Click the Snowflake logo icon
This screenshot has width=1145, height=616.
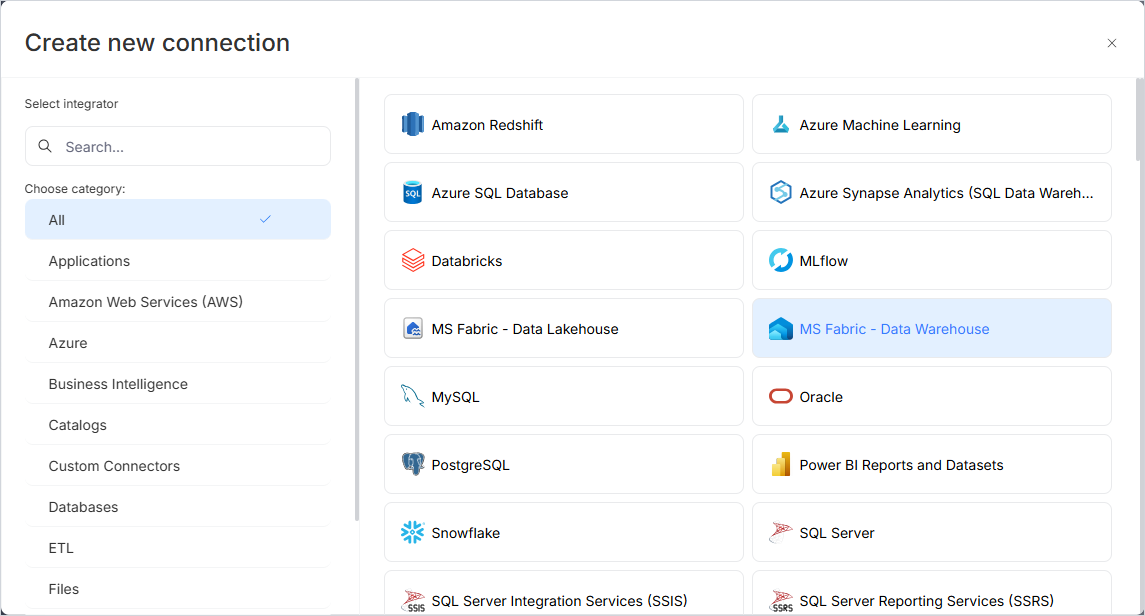412,533
